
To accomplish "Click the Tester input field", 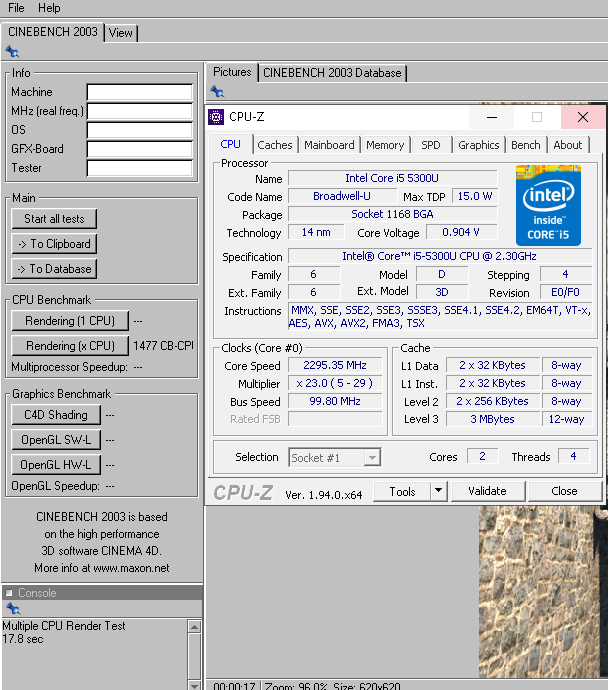I will click(140, 168).
